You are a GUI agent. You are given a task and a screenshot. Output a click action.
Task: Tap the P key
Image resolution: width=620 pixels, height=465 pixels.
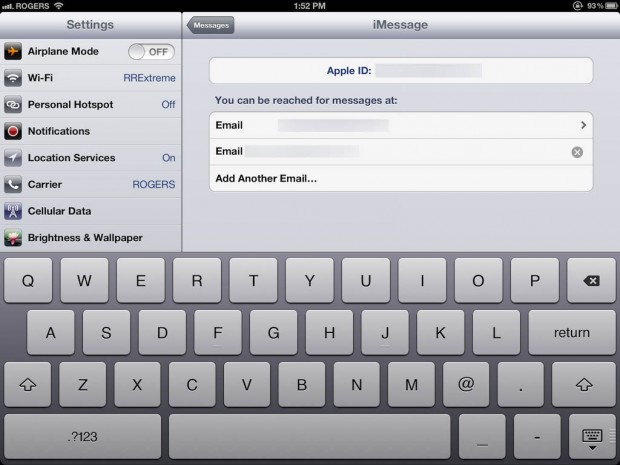click(x=535, y=281)
